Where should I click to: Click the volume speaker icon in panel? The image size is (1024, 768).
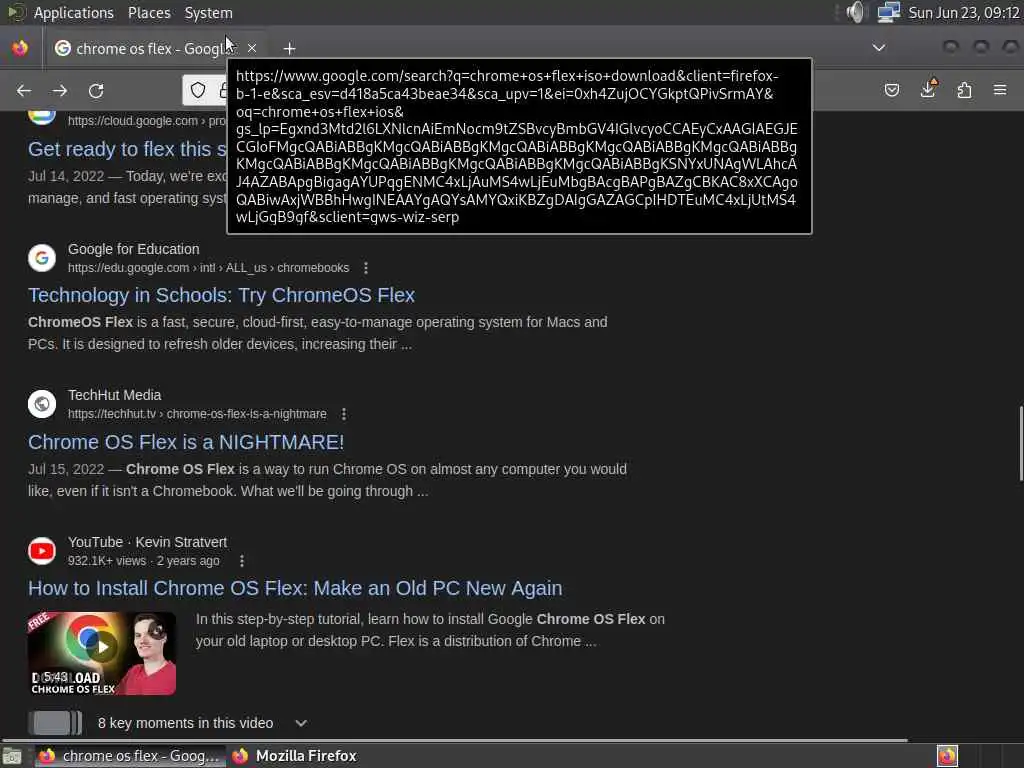click(855, 12)
